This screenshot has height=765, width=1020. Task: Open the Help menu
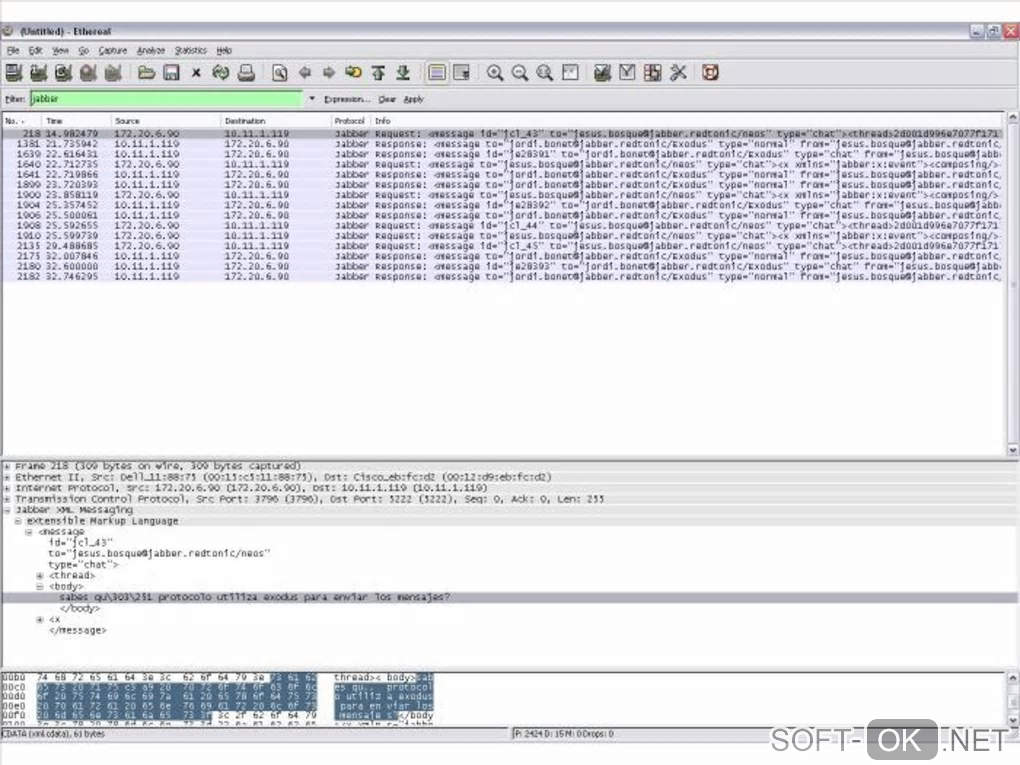(224, 50)
